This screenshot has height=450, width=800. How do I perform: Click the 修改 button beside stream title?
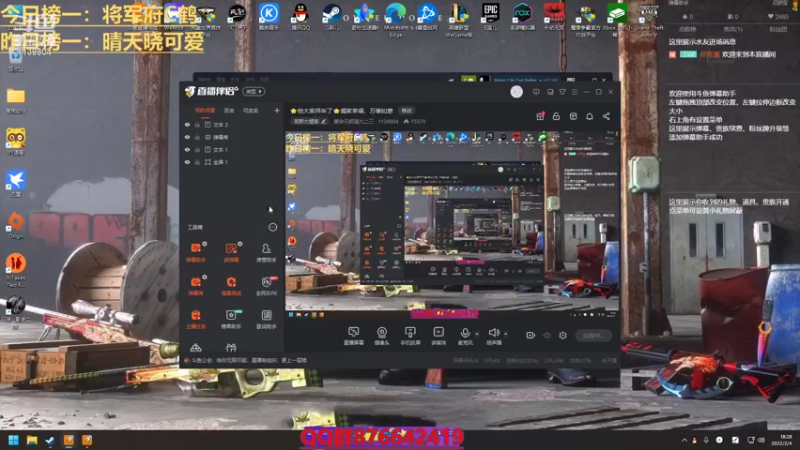[407, 111]
